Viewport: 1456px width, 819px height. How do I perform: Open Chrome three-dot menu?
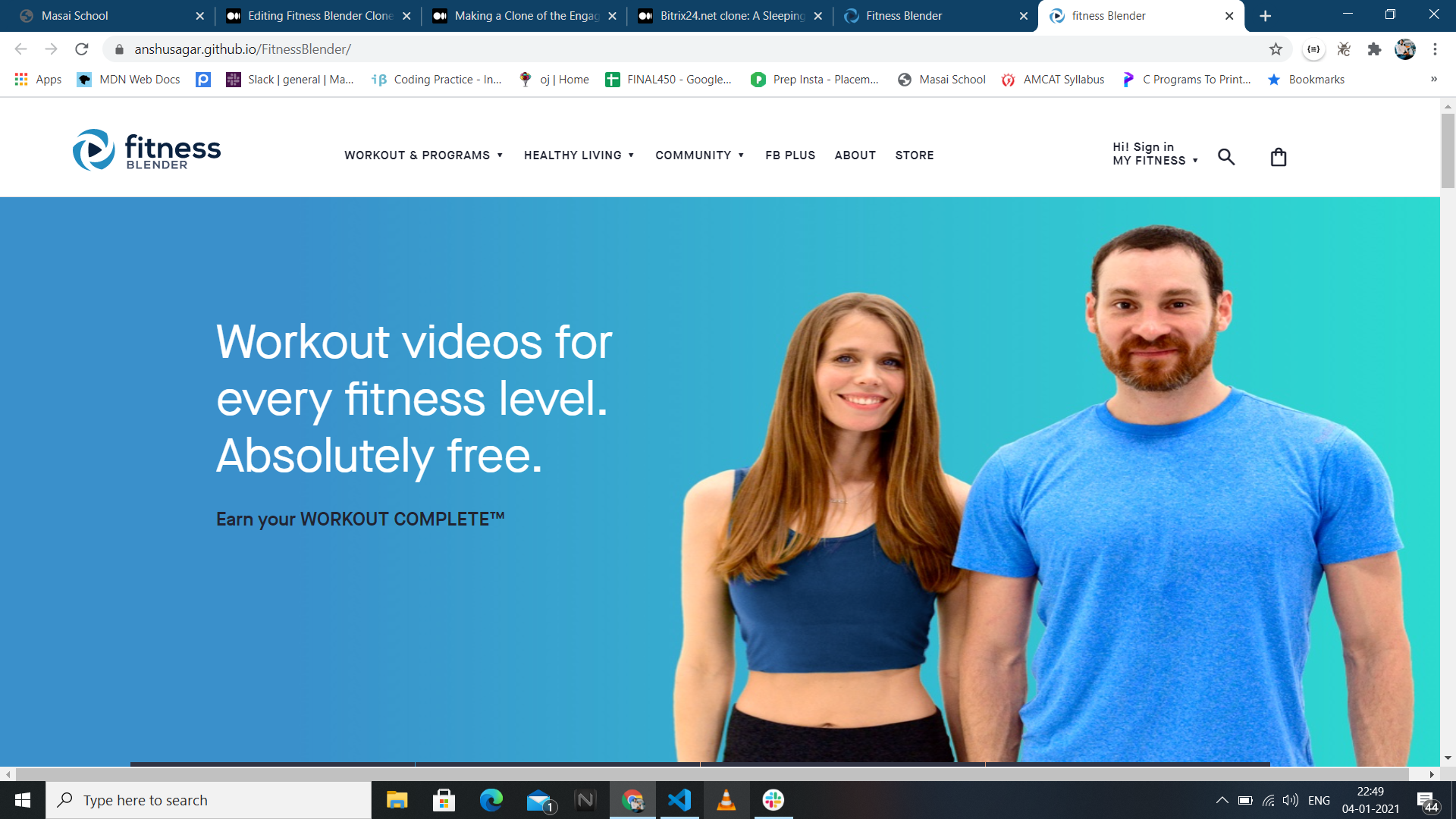pos(1435,49)
